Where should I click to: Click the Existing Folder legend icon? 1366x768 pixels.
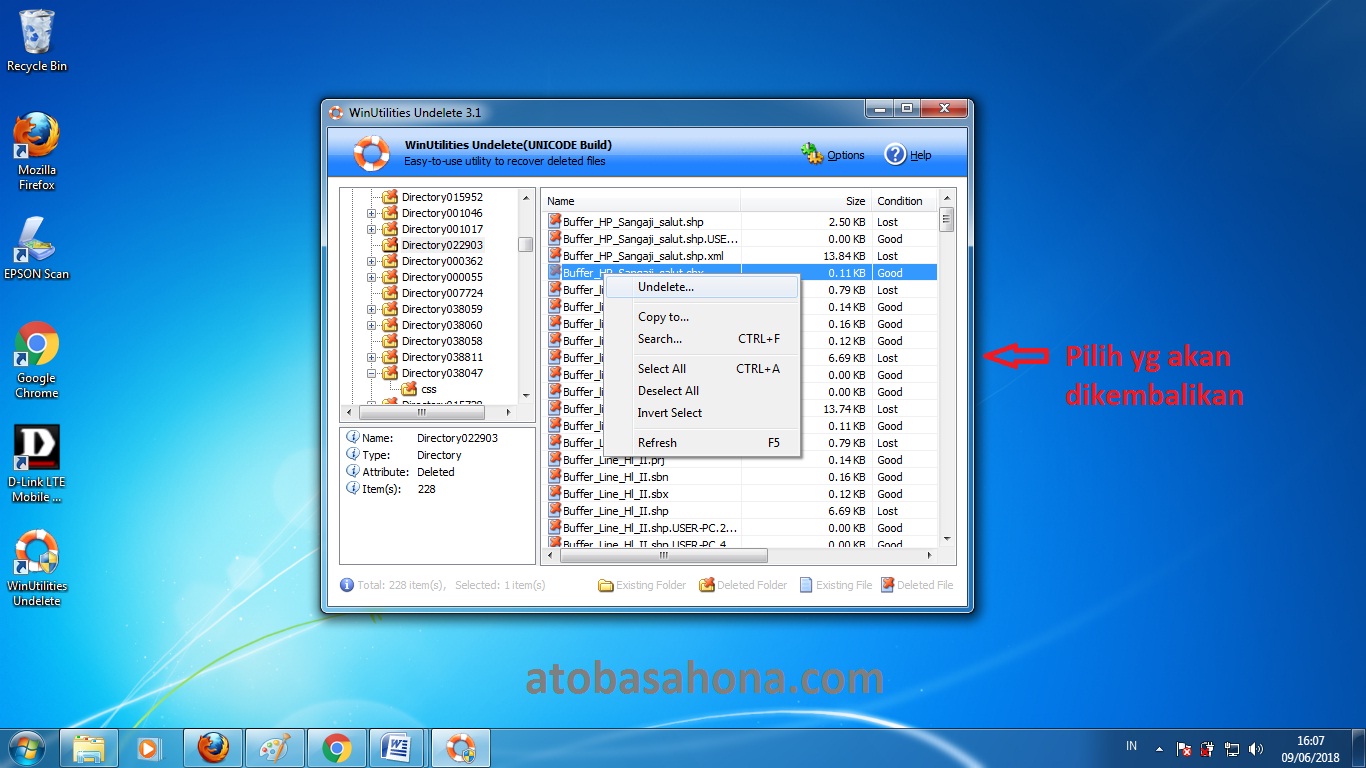tap(605, 585)
